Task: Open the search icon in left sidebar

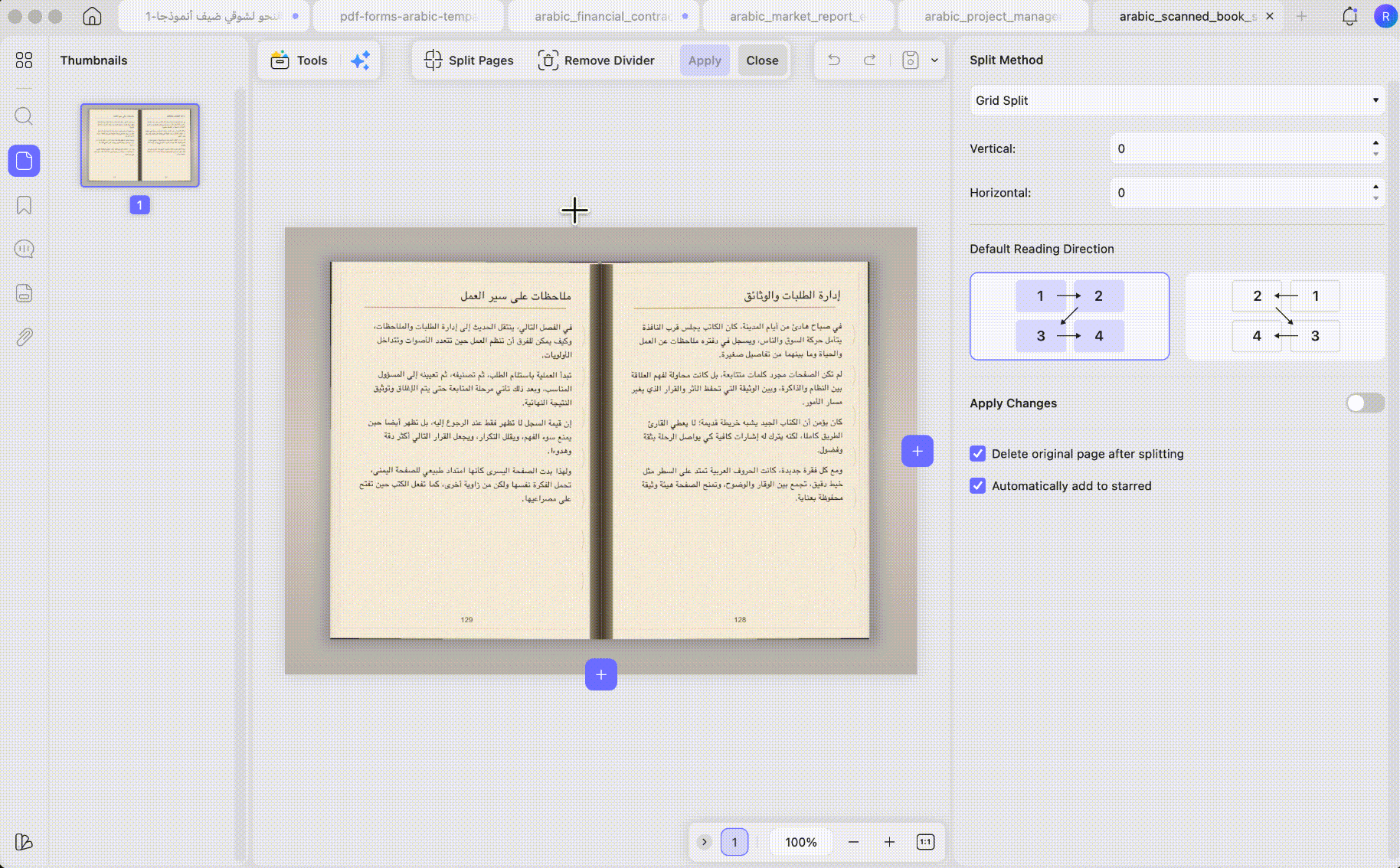Action: pos(24,116)
